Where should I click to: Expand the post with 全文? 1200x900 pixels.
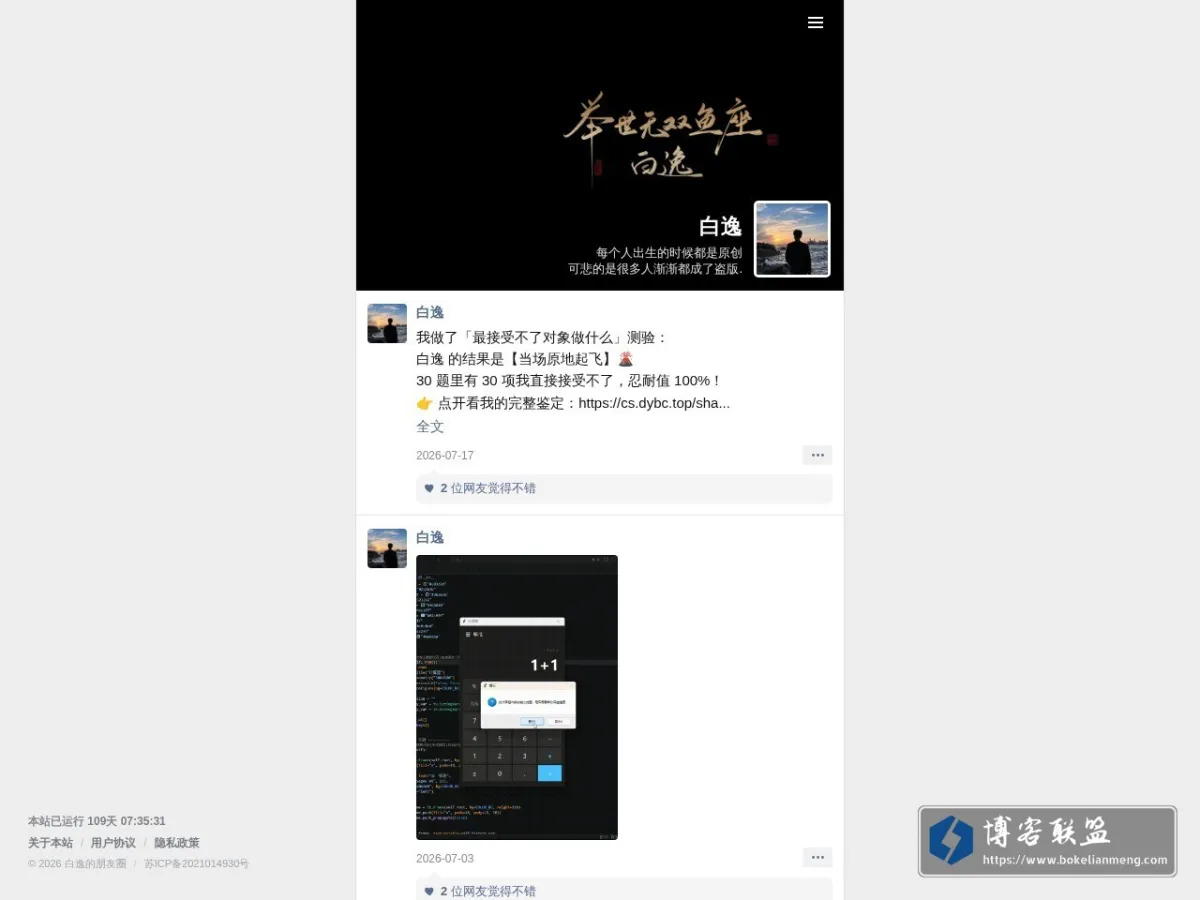(x=430, y=426)
